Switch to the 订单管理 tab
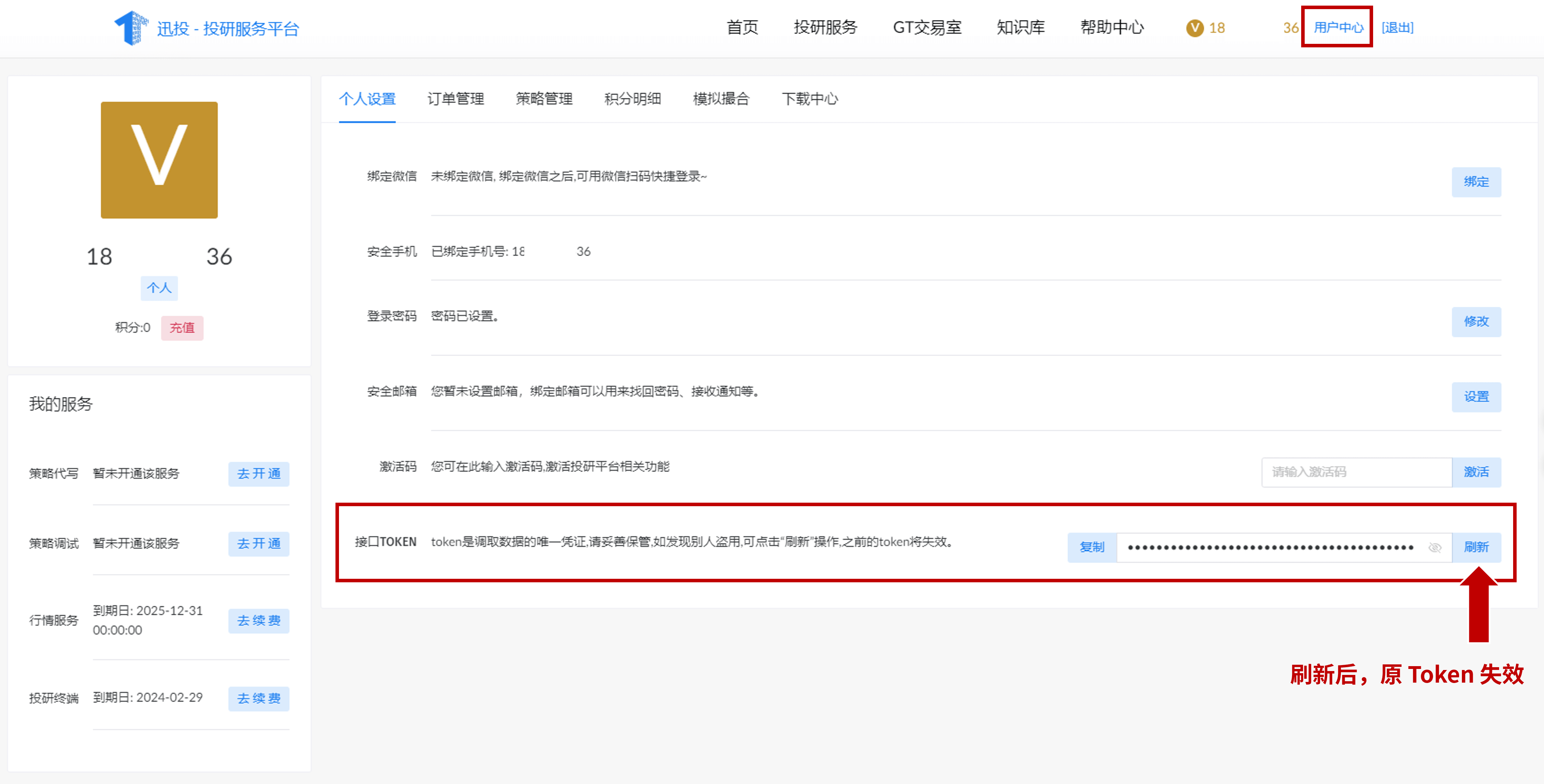1544x784 pixels. coord(455,99)
